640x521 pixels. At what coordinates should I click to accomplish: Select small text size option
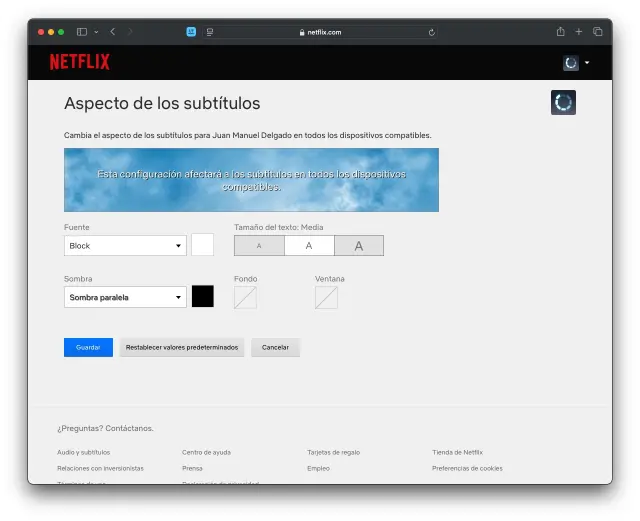[x=259, y=246]
